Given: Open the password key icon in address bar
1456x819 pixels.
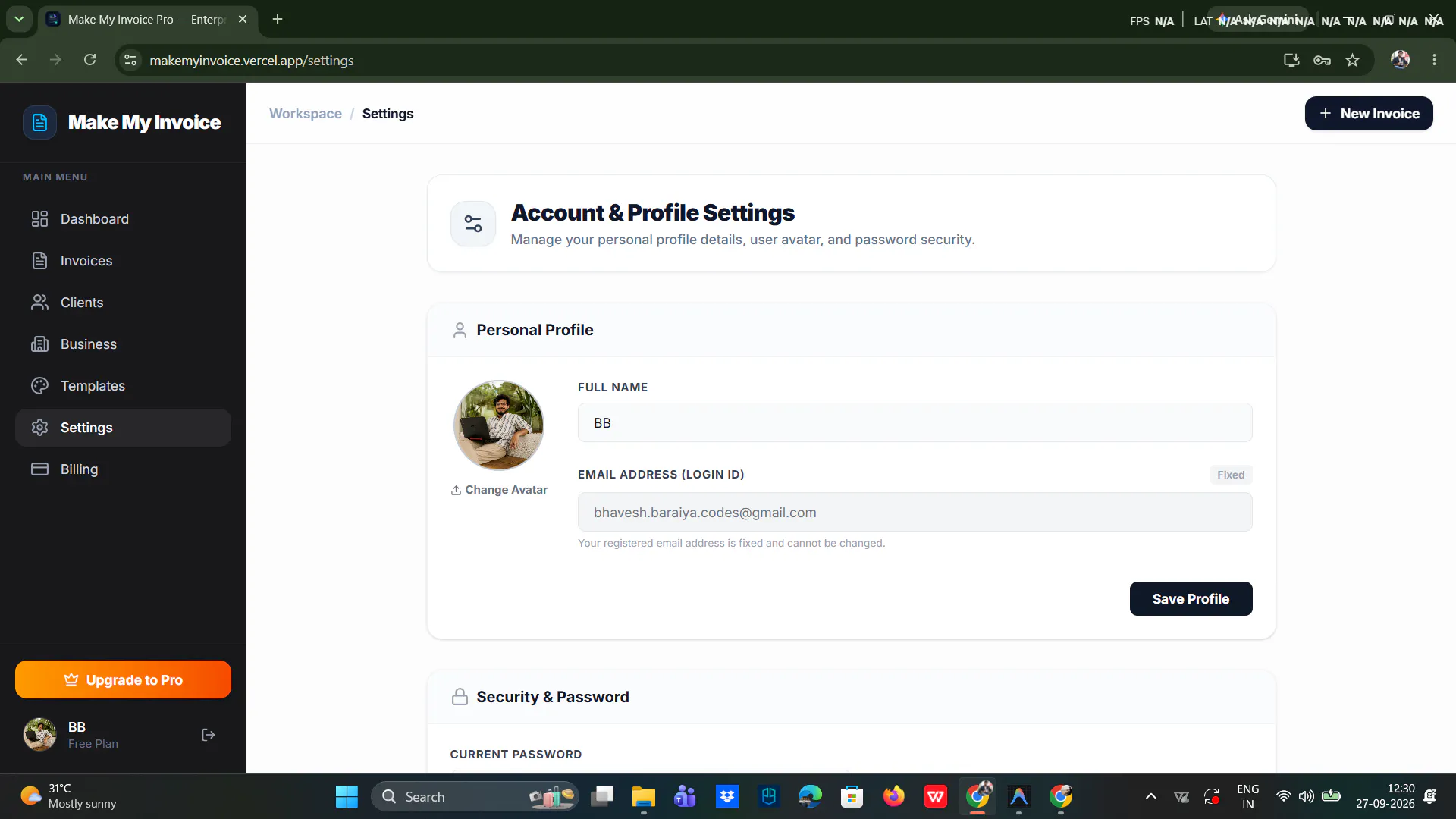Looking at the screenshot, I should [x=1322, y=60].
